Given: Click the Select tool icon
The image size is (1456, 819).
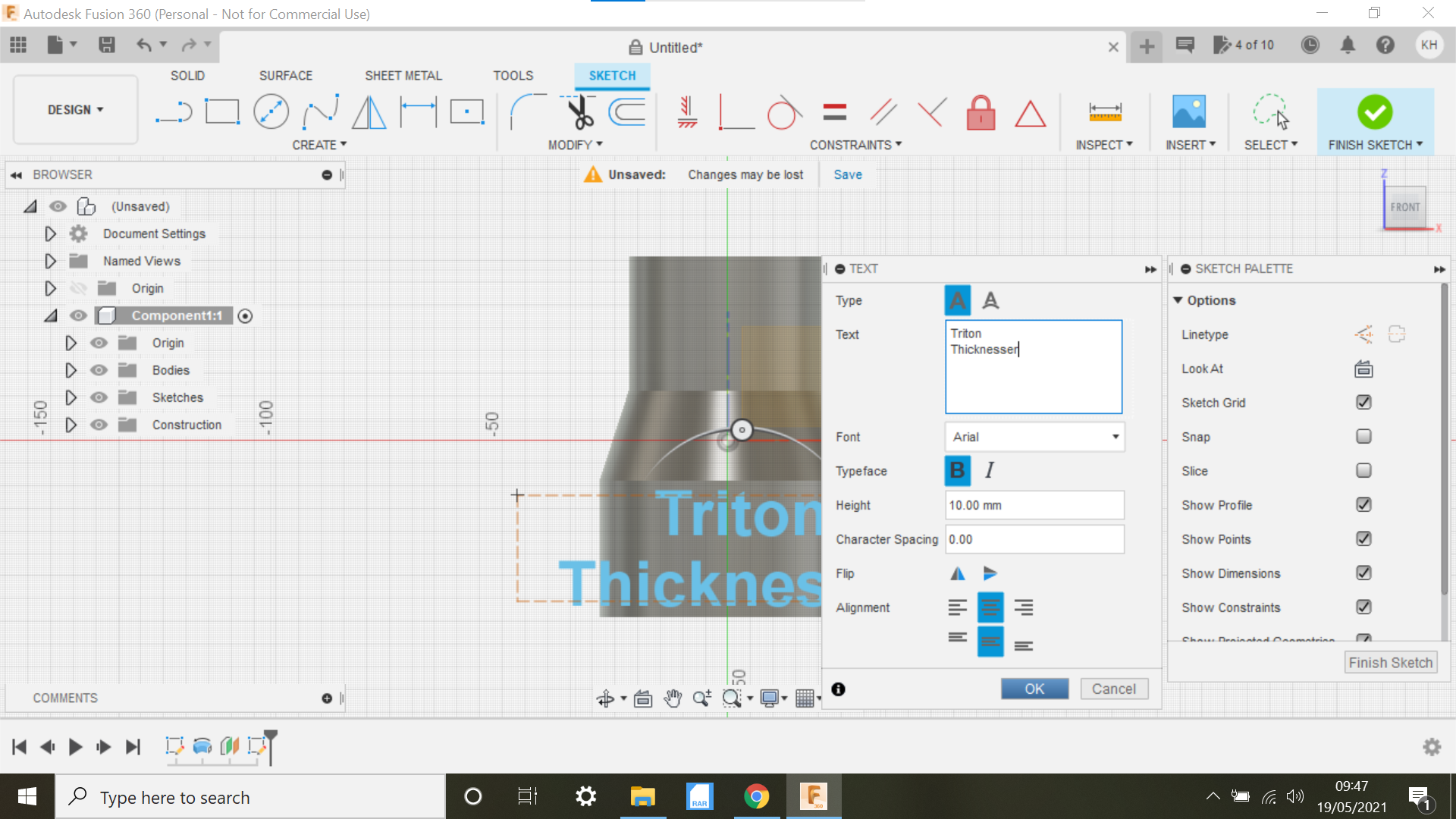Looking at the screenshot, I should (x=1271, y=112).
